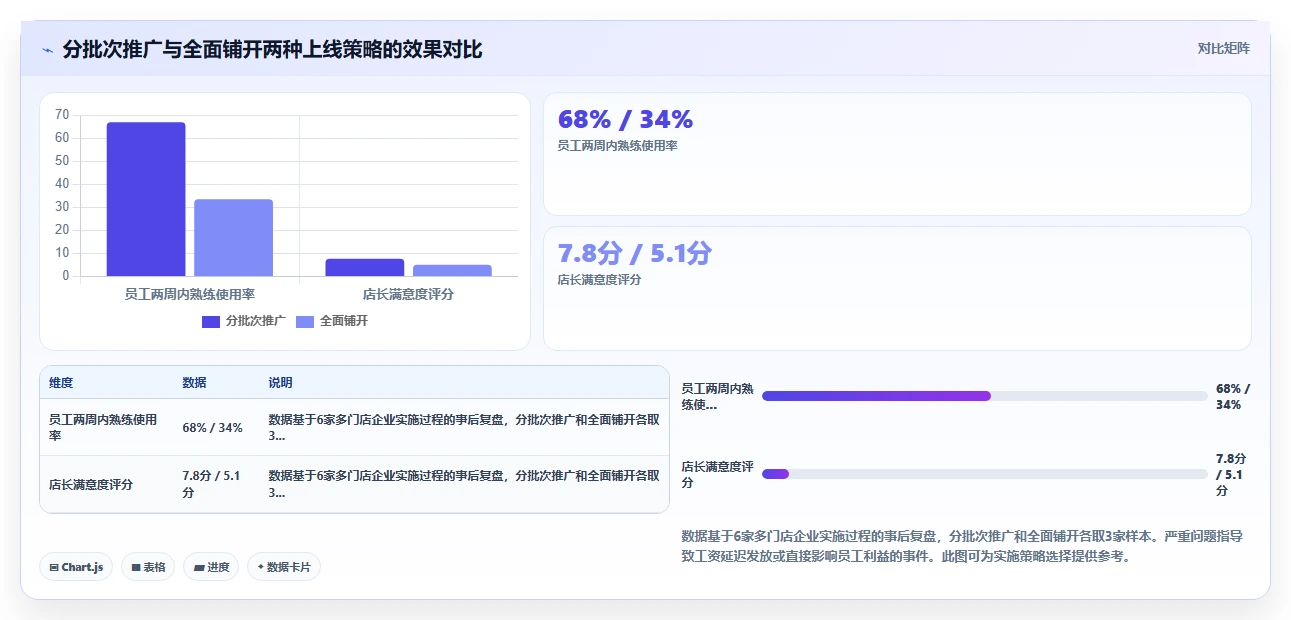This screenshot has width=1291, height=620.
Task: Select the 表格 tag chip
Action: pos(148,567)
